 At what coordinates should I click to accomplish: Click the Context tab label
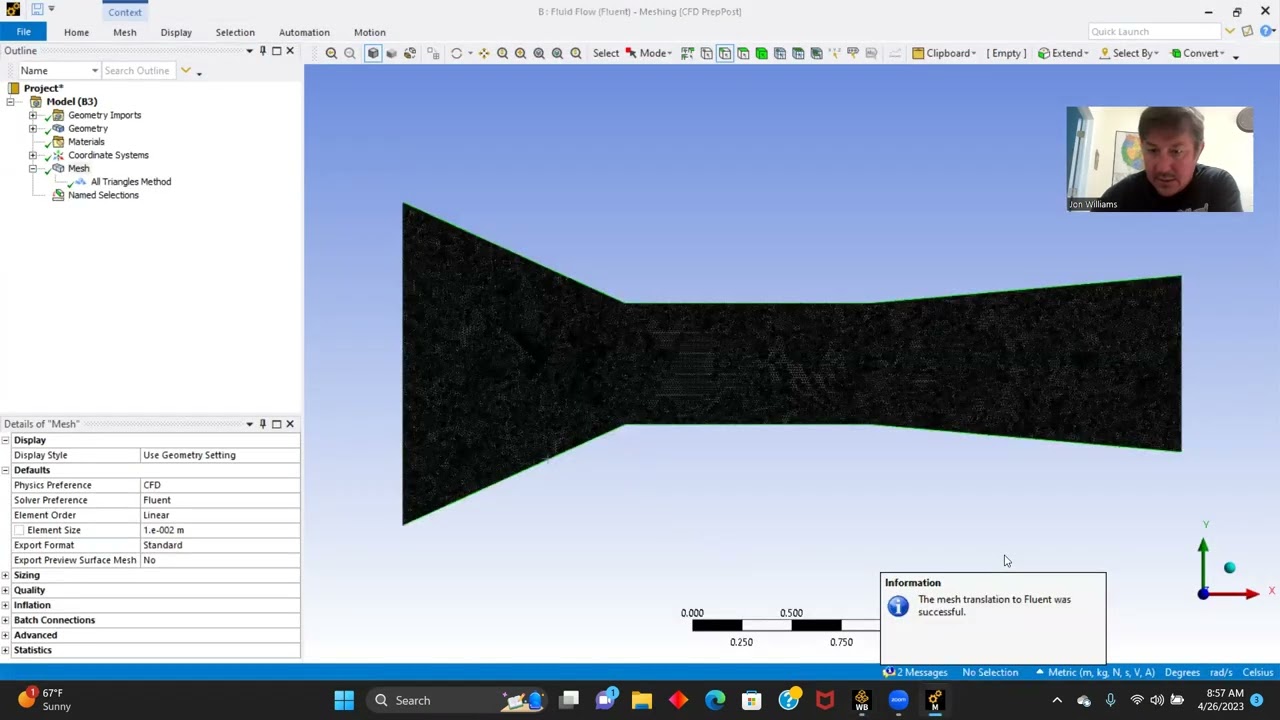(x=125, y=12)
